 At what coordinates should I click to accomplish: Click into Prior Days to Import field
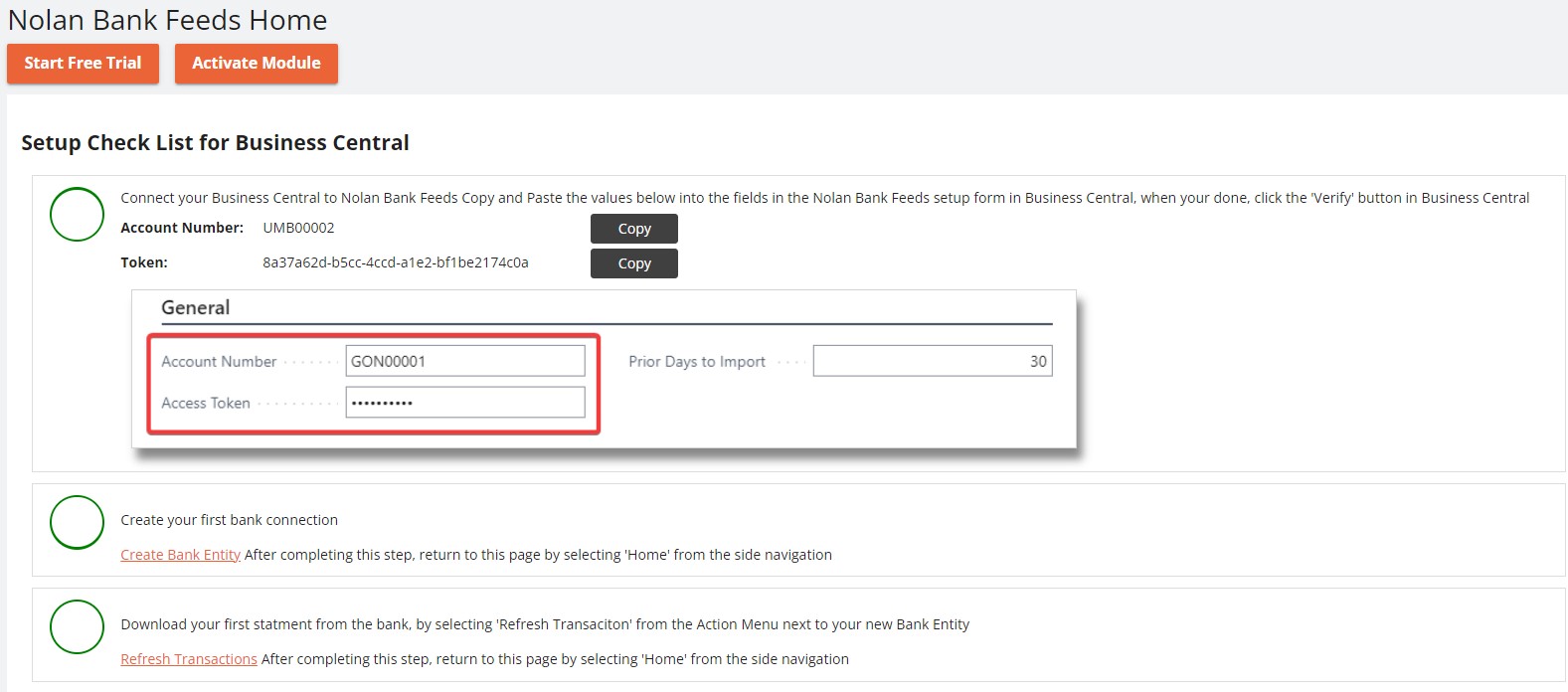pos(932,361)
